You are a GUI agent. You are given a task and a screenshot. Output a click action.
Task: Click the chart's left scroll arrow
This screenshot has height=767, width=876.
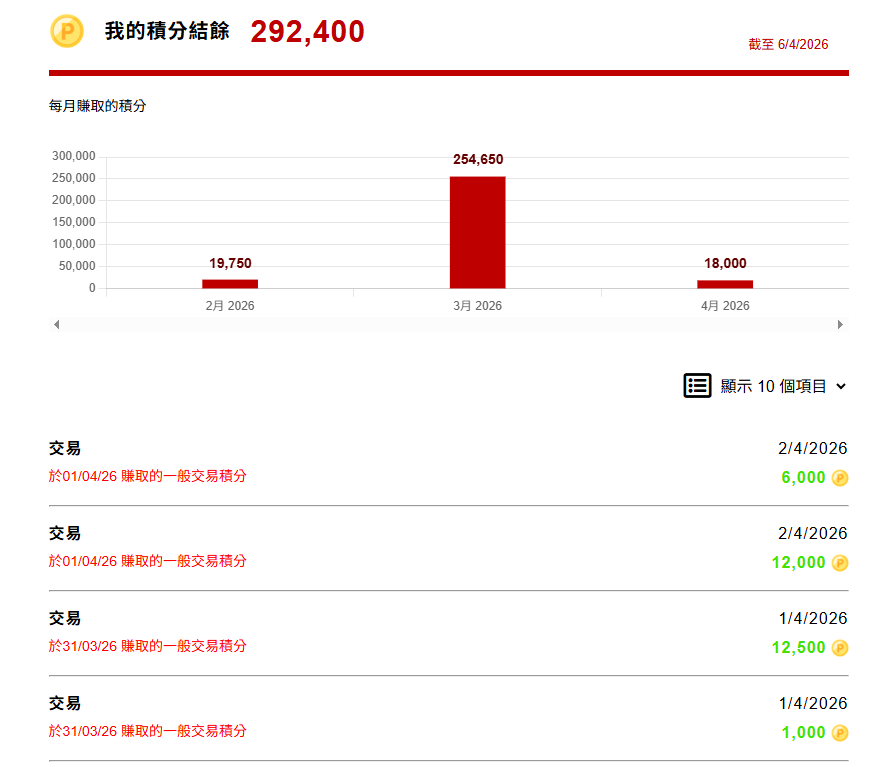point(56,325)
